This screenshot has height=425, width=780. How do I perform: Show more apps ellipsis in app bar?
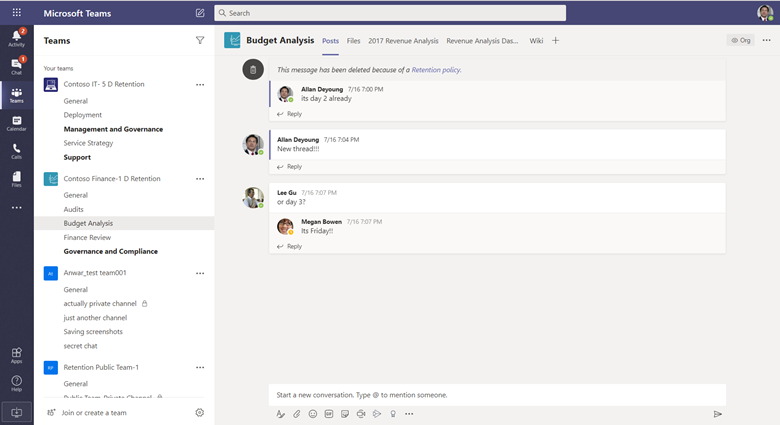point(16,208)
